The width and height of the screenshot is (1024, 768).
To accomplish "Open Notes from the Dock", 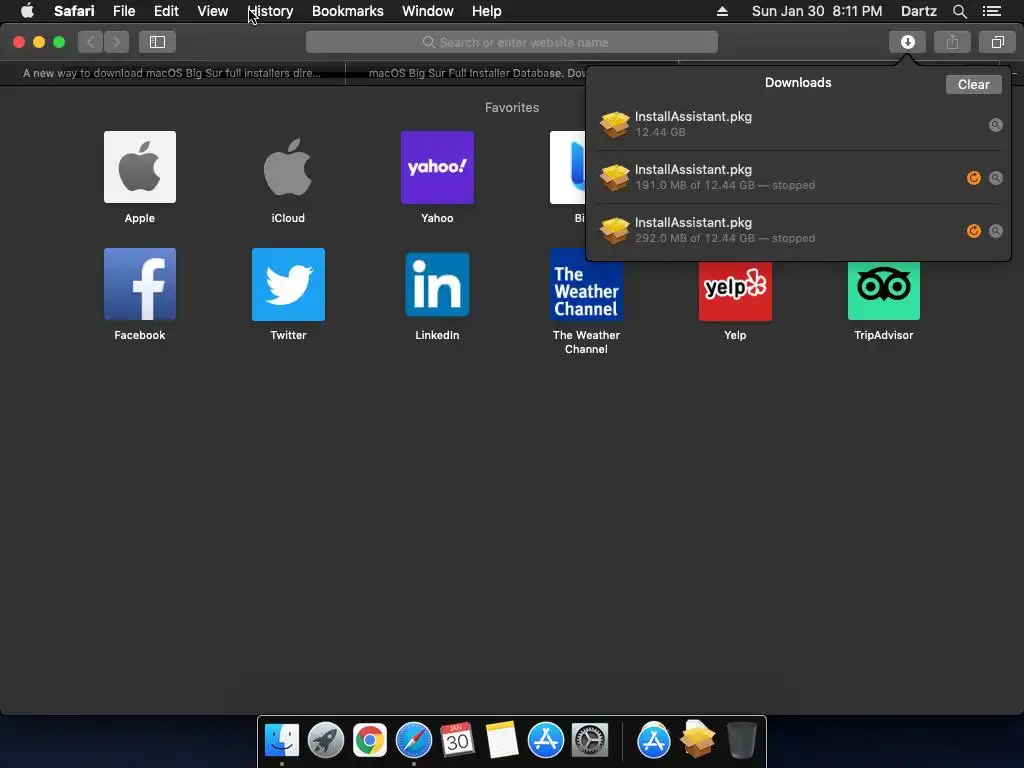I will 502,741.
